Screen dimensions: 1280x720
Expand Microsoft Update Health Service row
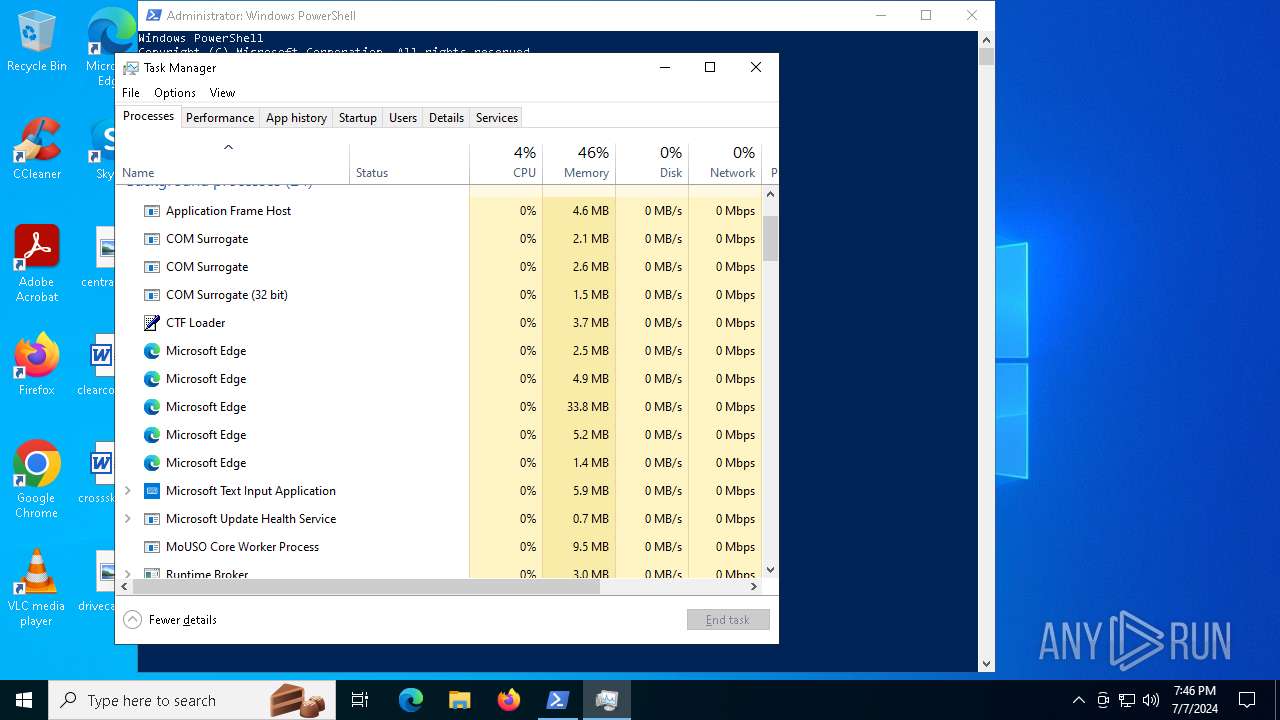click(128, 519)
